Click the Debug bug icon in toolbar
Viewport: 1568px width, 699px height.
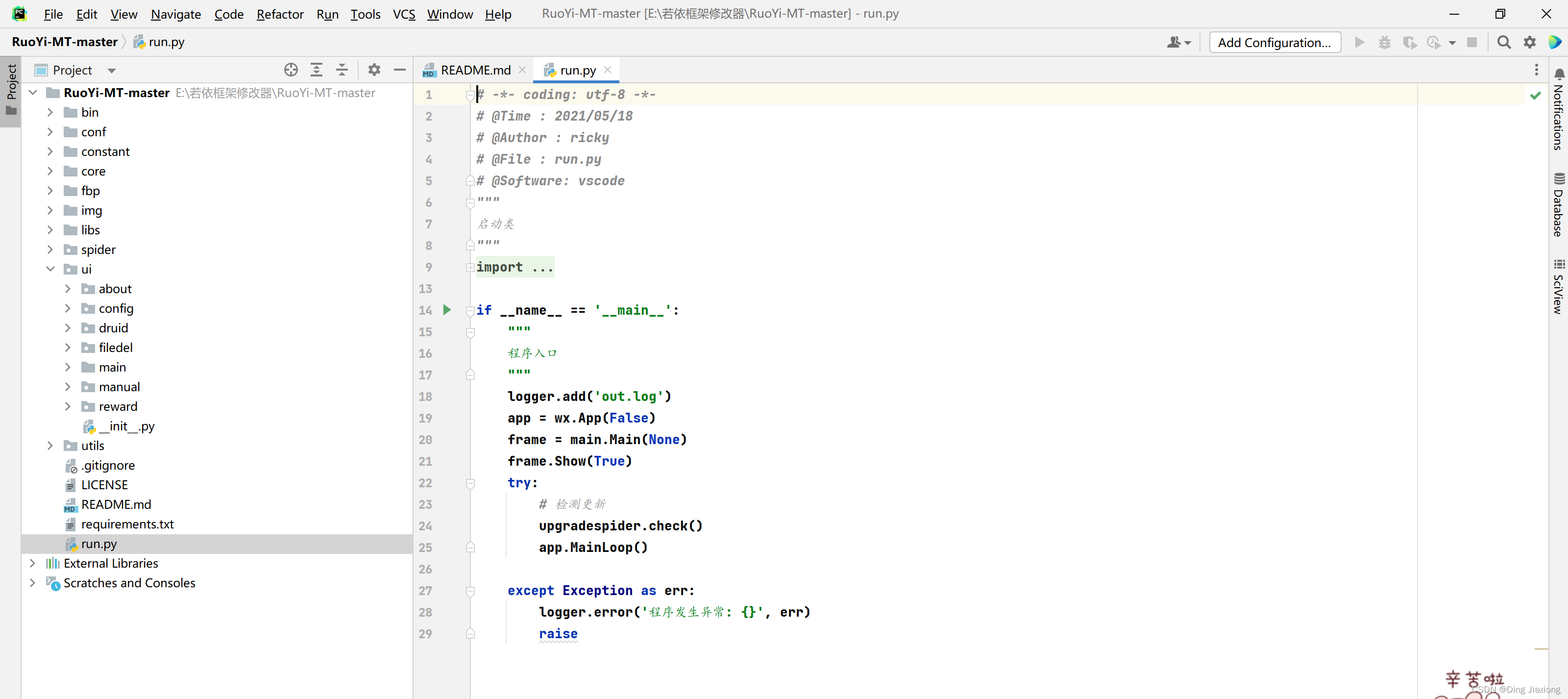tap(1385, 42)
